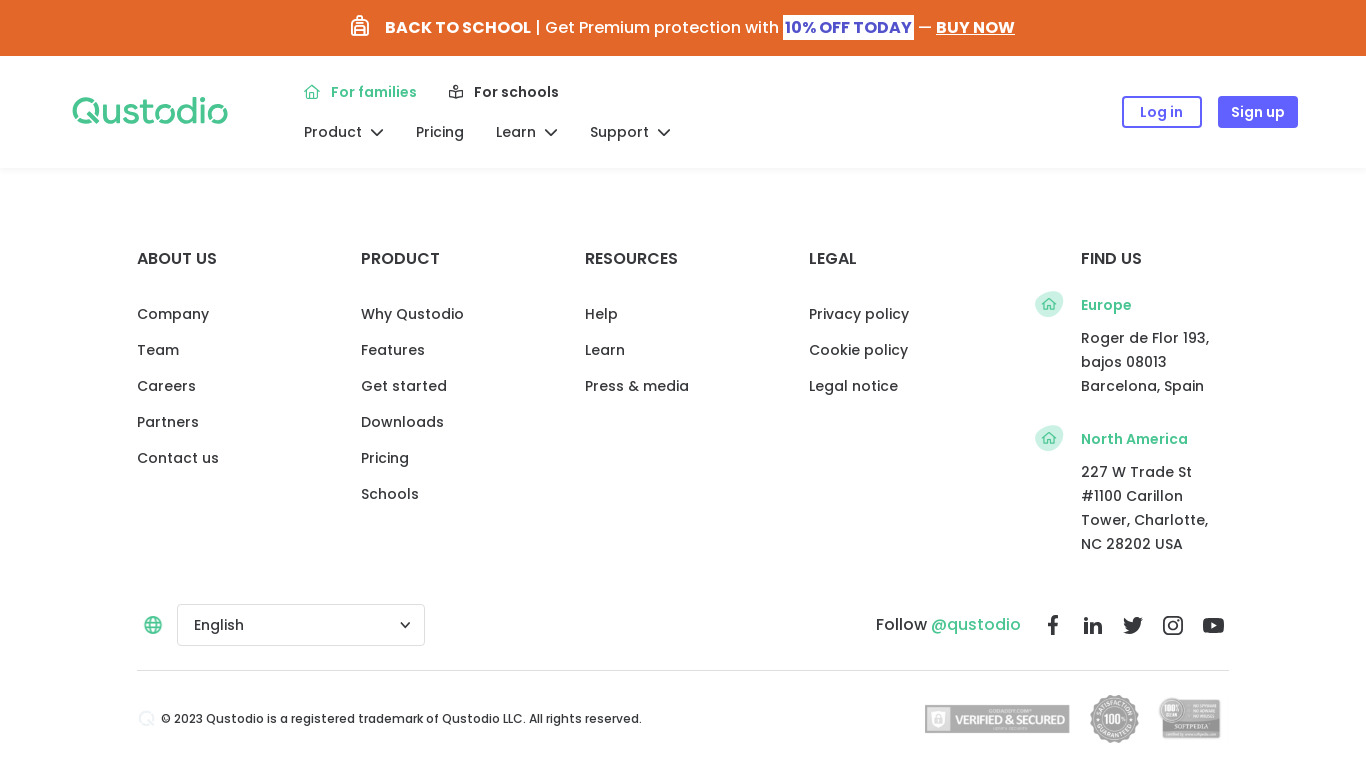Image resolution: width=1366 pixels, height=768 pixels.
Task: Open the Product navigation menu label
Action: (333, 132)
